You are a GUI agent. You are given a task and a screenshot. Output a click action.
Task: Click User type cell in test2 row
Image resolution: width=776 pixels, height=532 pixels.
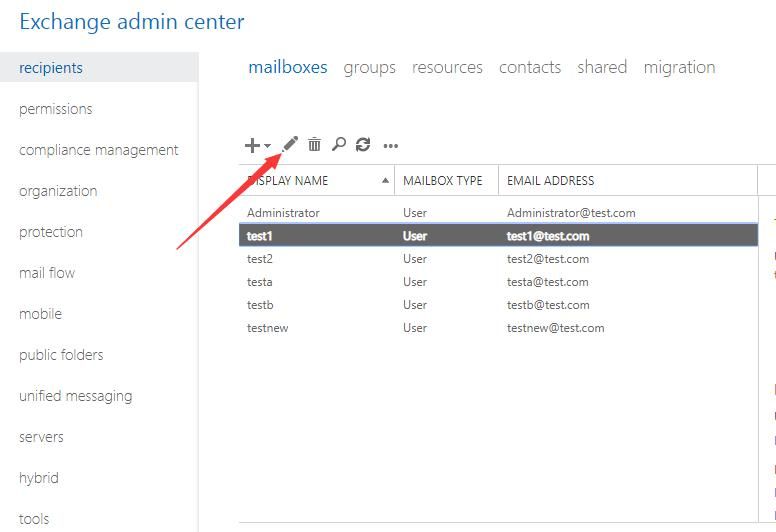coord(415,259)
